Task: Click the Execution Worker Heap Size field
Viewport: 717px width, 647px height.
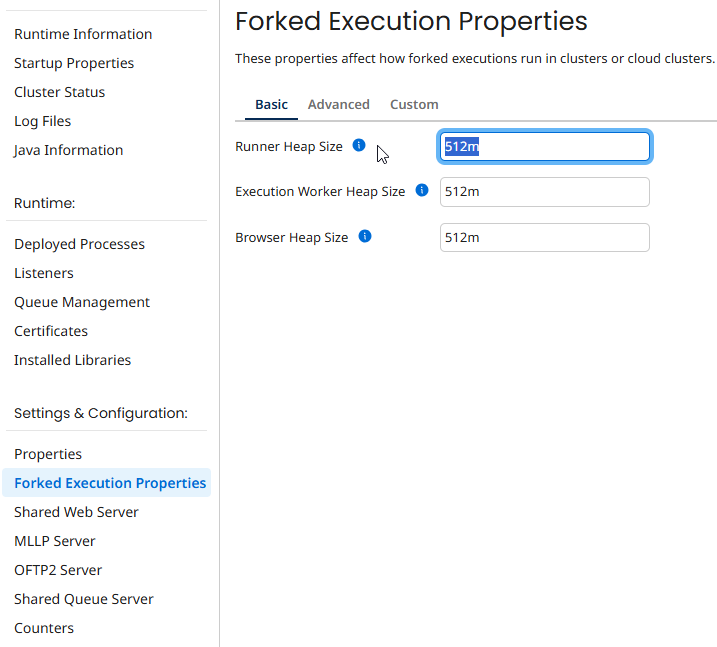Action: 545,192
